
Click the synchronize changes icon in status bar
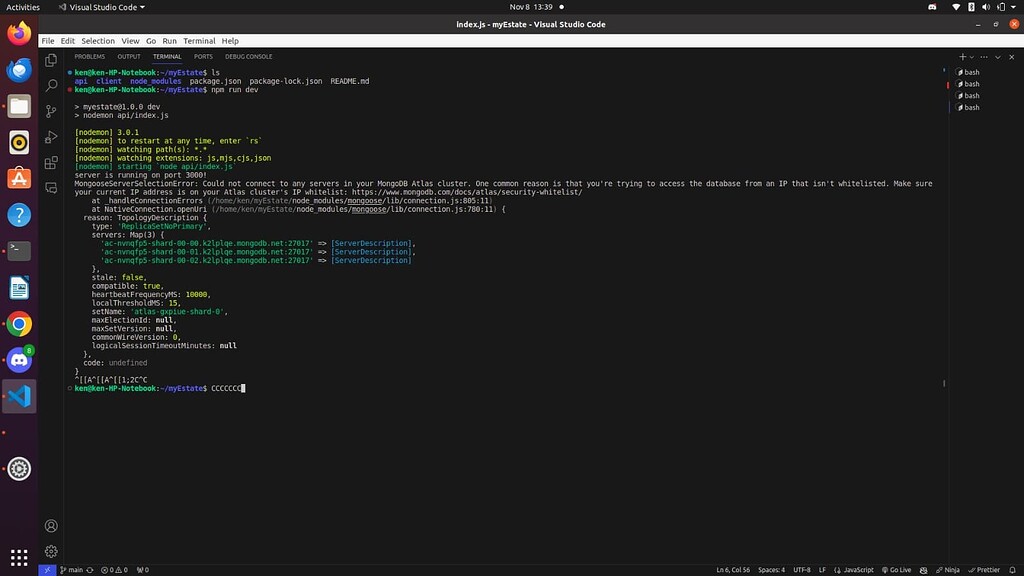[90, 570]
